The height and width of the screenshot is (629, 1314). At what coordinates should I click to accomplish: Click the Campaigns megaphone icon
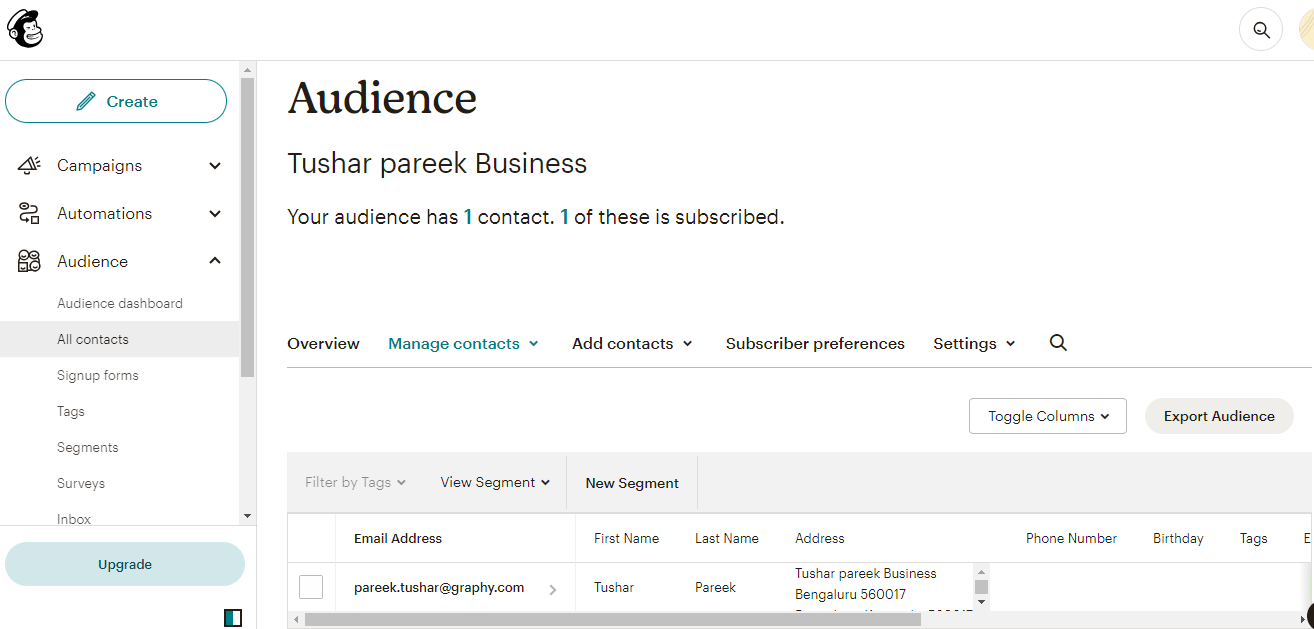coord(29,165)
